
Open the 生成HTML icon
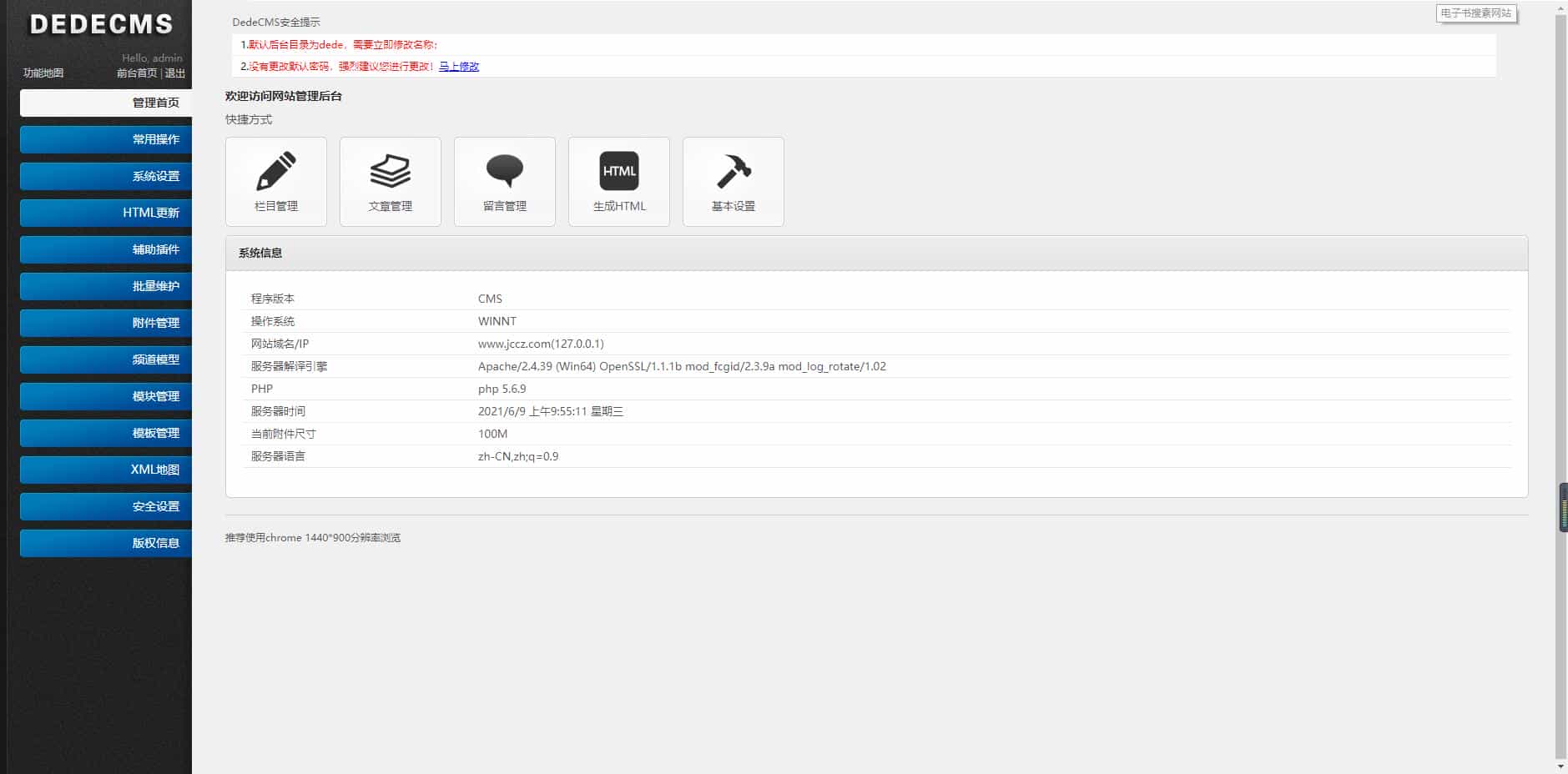(x=619, y=171)
